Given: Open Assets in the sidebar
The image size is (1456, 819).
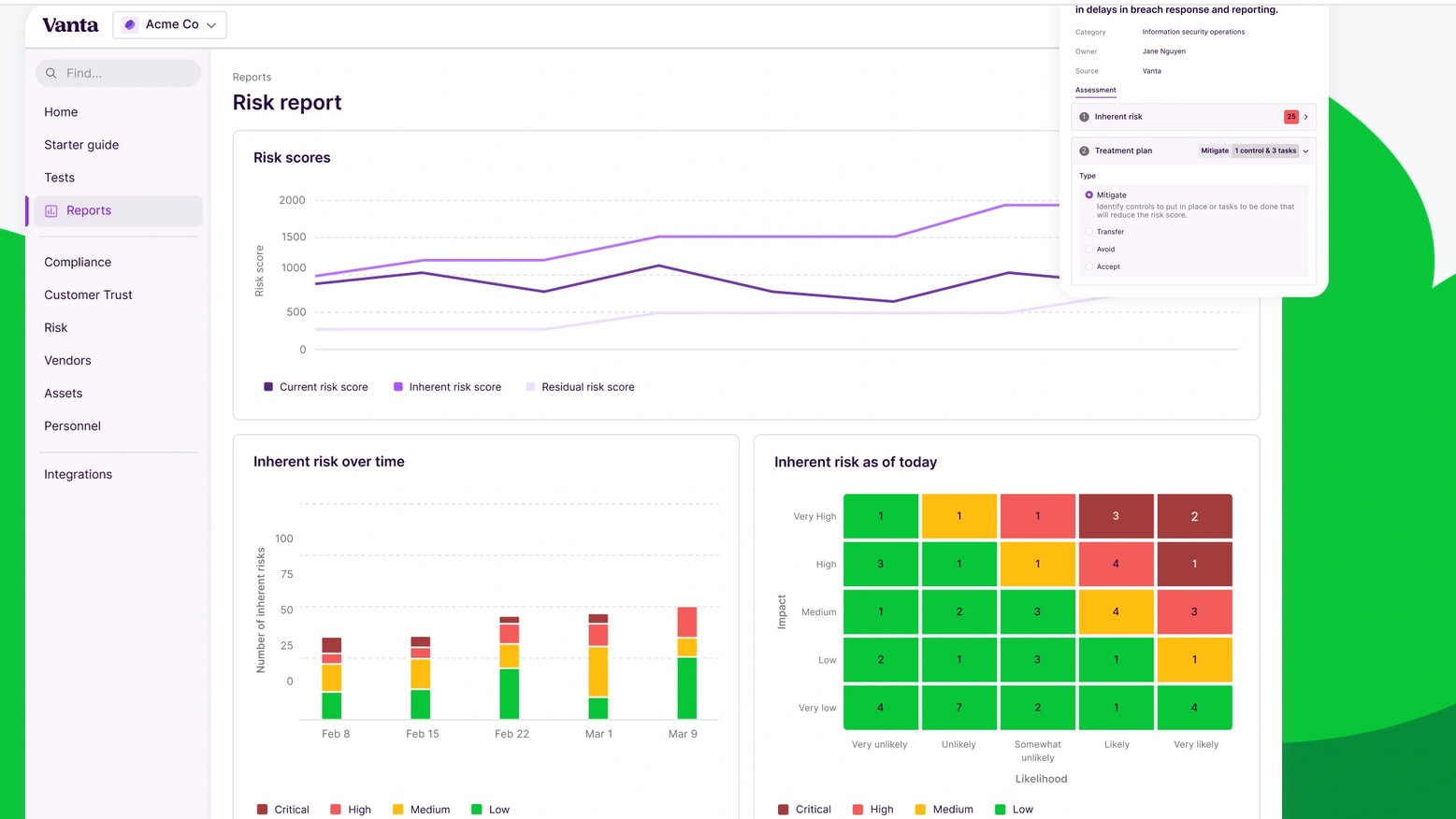Looking at the screenshot, I should pos(64,394).
